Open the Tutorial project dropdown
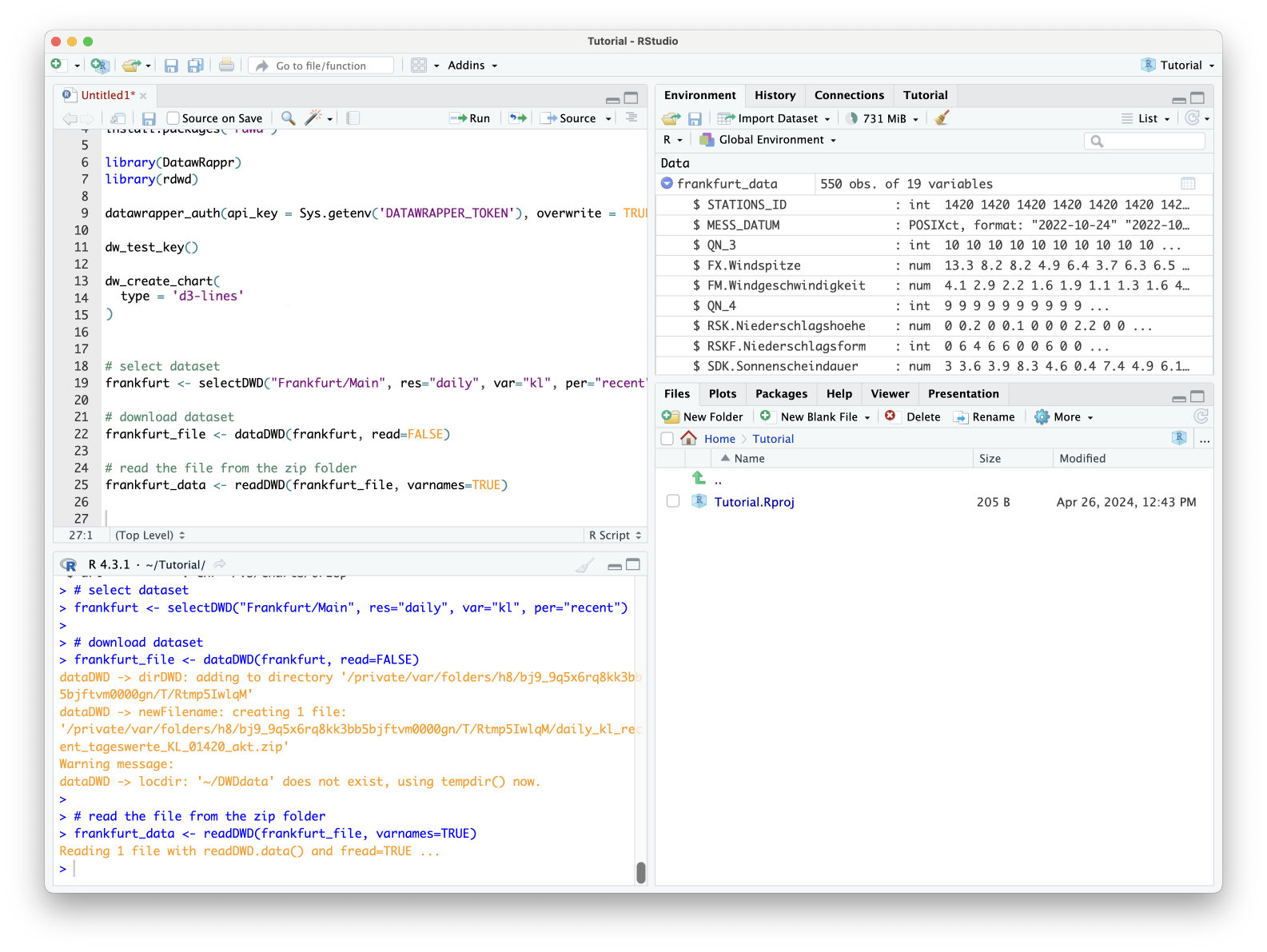Viewport: 1267px width, 952px height. pyautogui.click(x=1178, y=66)
